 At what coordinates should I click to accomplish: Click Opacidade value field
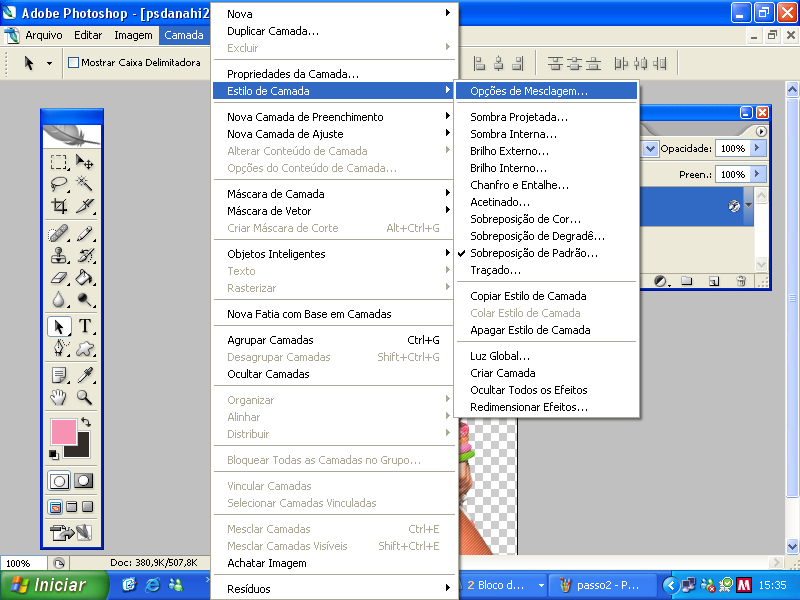pyautogui.click(x=733, y=148)
